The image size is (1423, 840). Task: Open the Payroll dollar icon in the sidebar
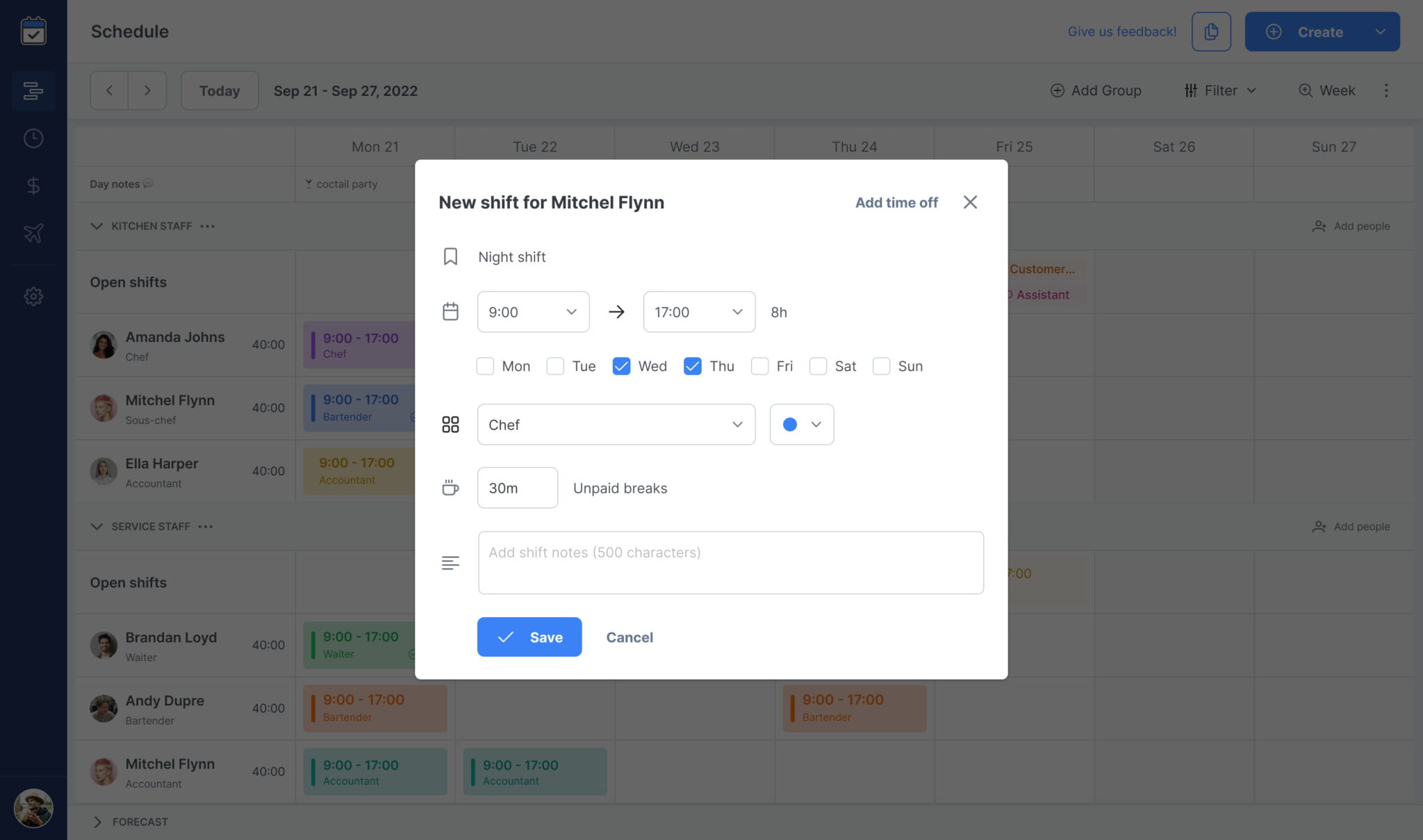pyautogui.click(x=33, y=186)
